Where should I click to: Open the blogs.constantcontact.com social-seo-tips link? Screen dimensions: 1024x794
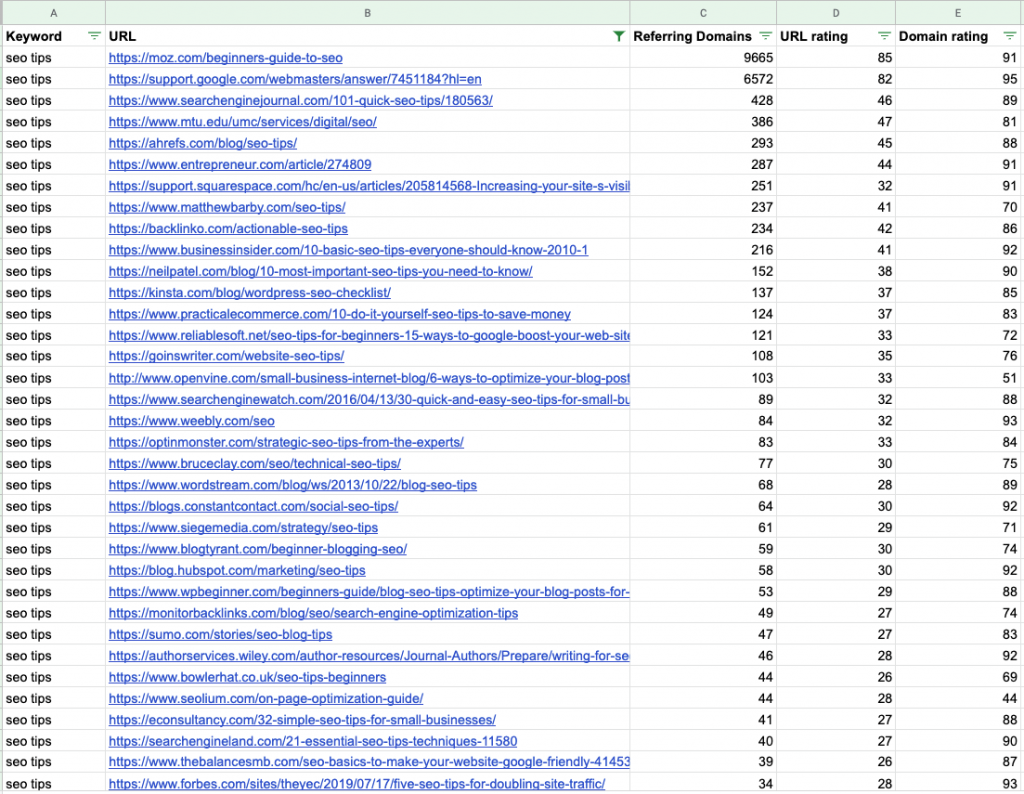[x=253, y=506]
